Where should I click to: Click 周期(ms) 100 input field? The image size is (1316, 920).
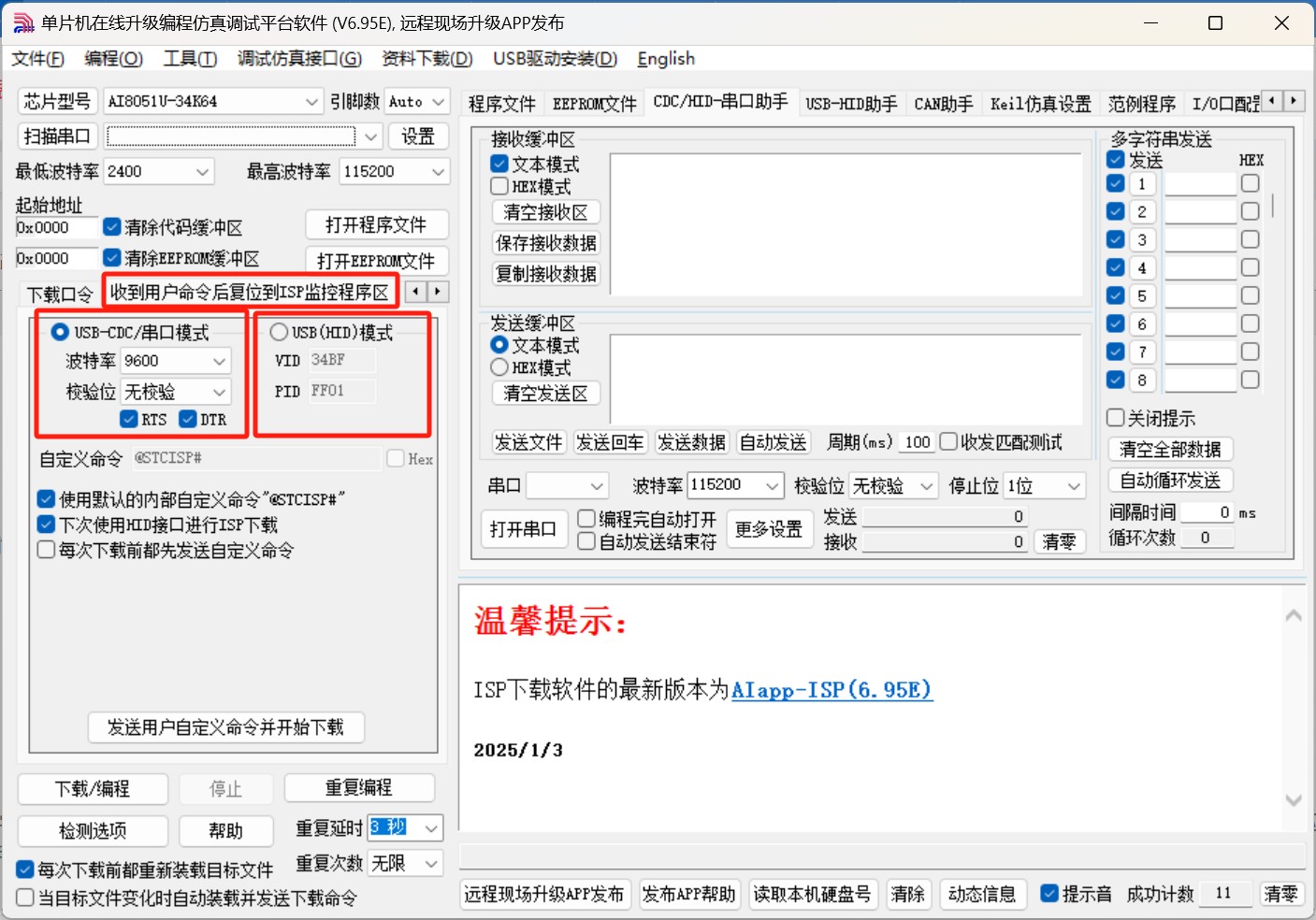(918, 442)
